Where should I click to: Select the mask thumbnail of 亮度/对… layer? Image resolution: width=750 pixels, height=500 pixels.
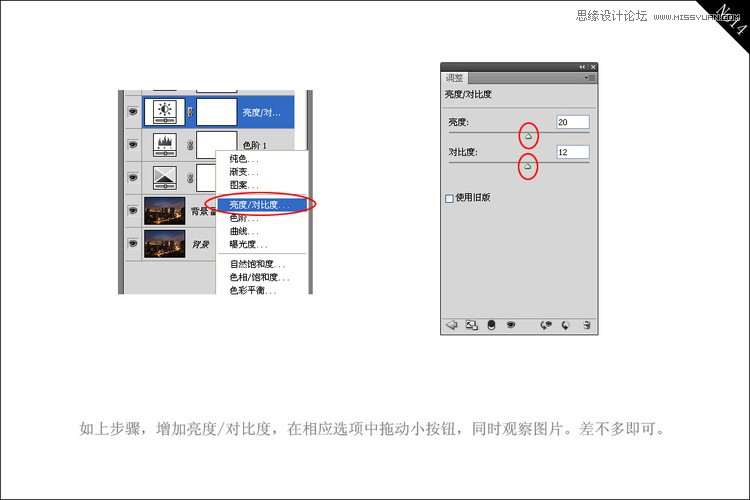[x=217, y=112]
